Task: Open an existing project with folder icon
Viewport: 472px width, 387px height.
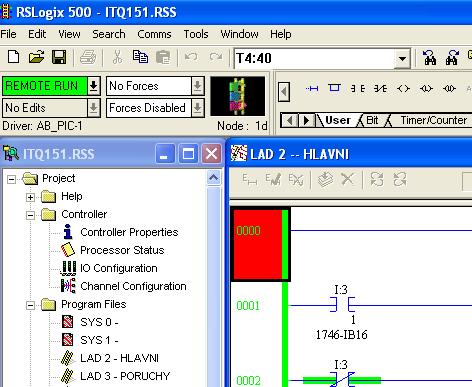Action: click(x=36, y=57)
